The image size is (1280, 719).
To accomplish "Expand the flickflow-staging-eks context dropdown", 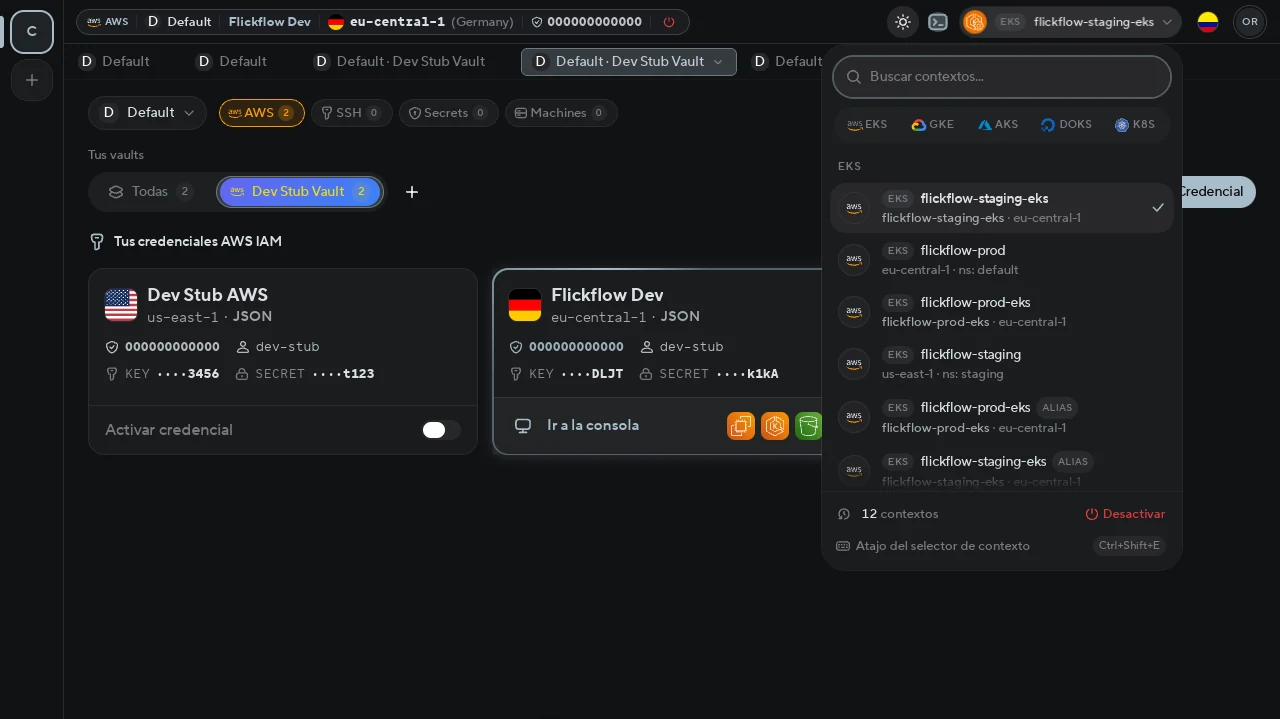I will click(1071, 22).
